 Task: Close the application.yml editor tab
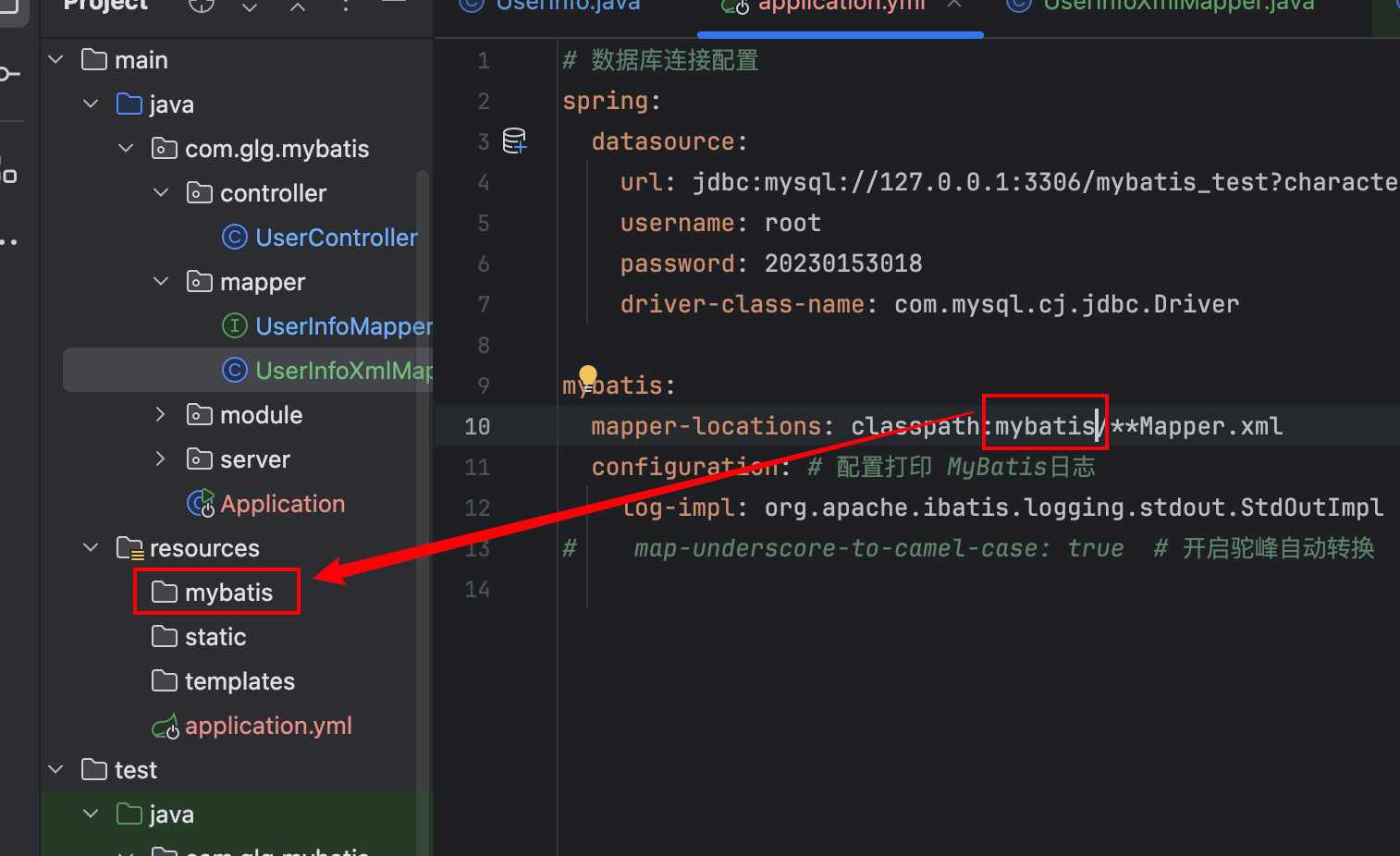tap(955, 5)
